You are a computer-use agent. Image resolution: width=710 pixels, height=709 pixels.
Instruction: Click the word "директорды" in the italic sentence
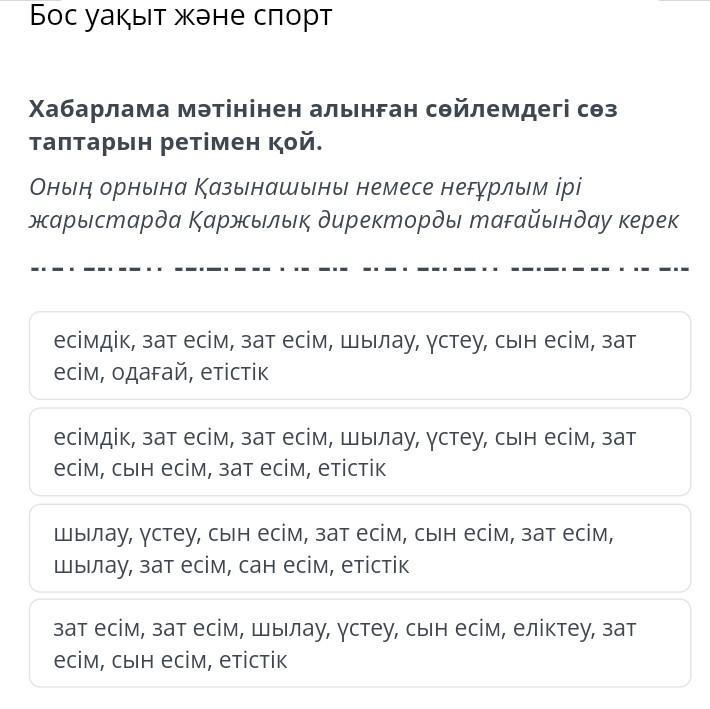(398, 220)
